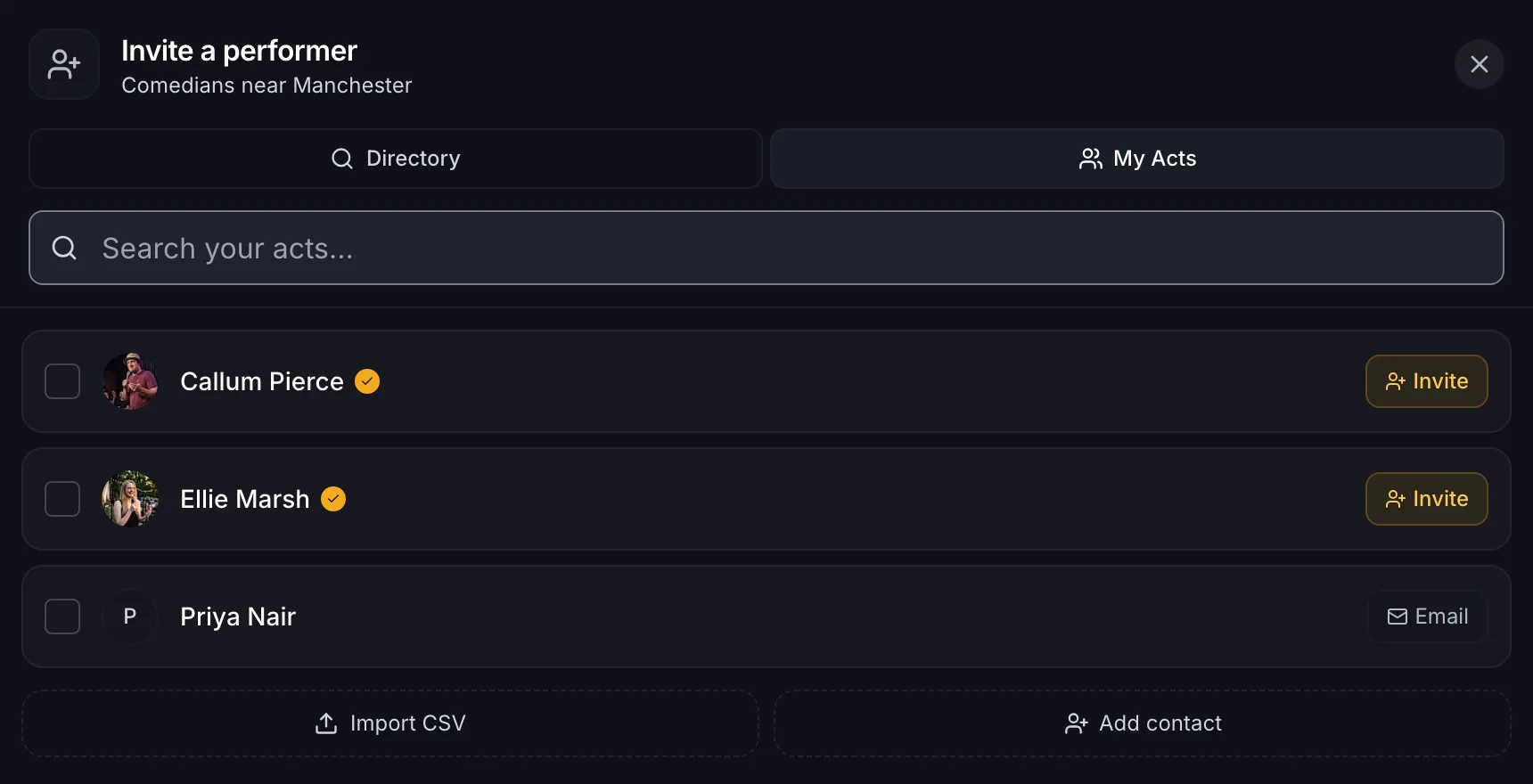
Task: Invite Ellie Marsh
Action: [1426, 499]
